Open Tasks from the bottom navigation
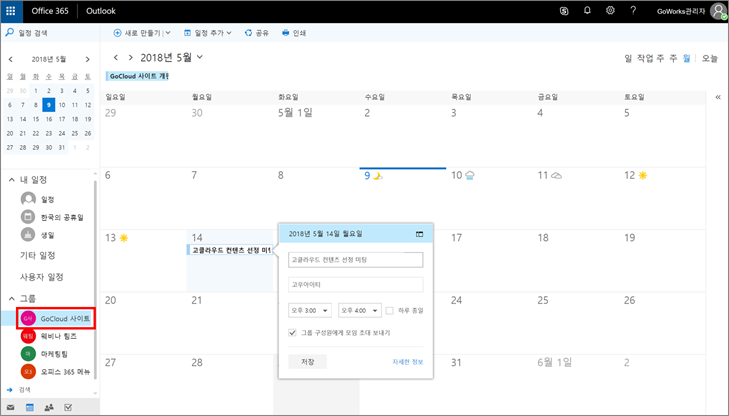Viewport: 729px width, 416px height. [x=68, y=408]
